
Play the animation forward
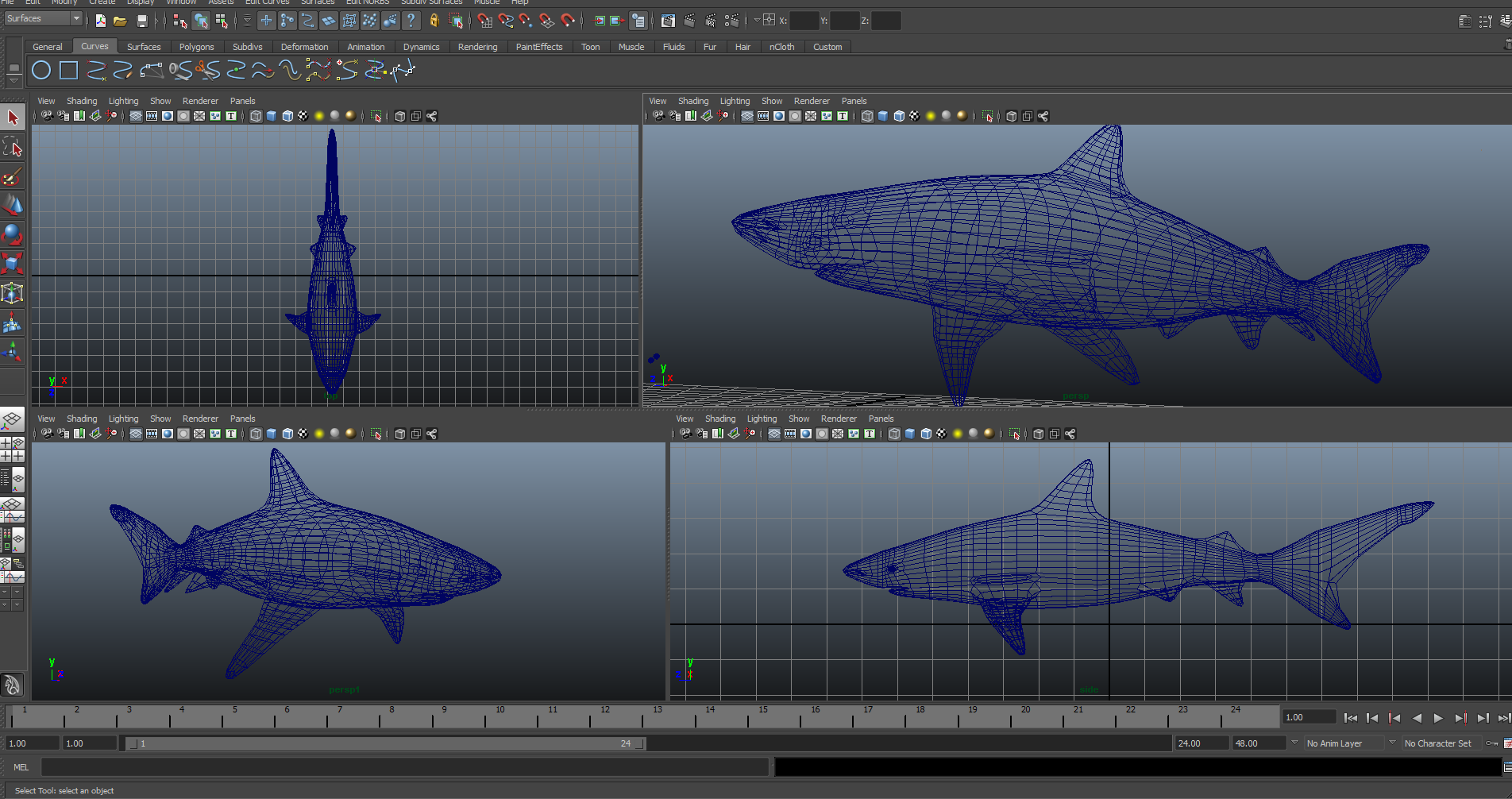pos(1439,717)
